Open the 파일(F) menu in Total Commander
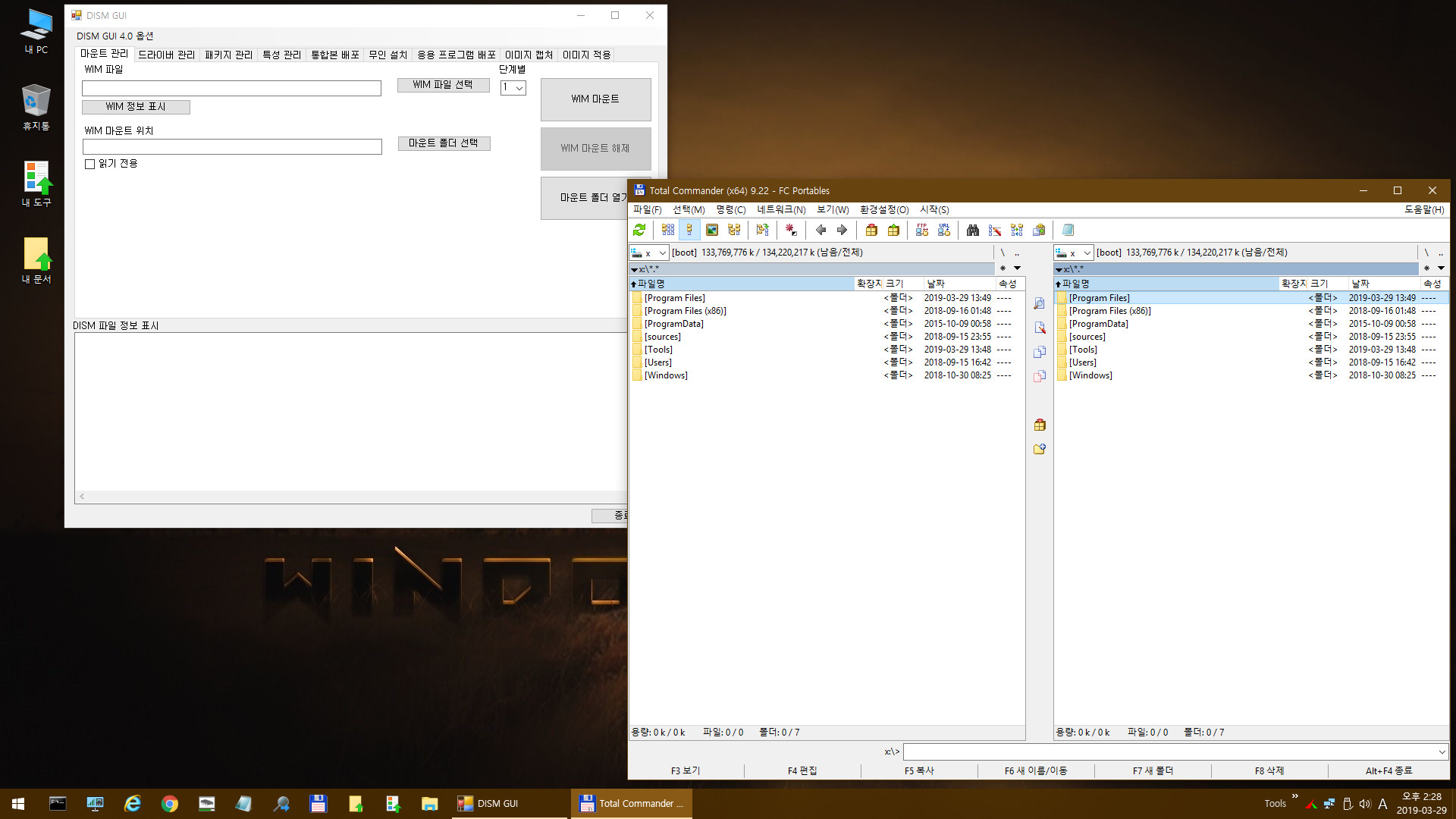 (x=647, y=210)
